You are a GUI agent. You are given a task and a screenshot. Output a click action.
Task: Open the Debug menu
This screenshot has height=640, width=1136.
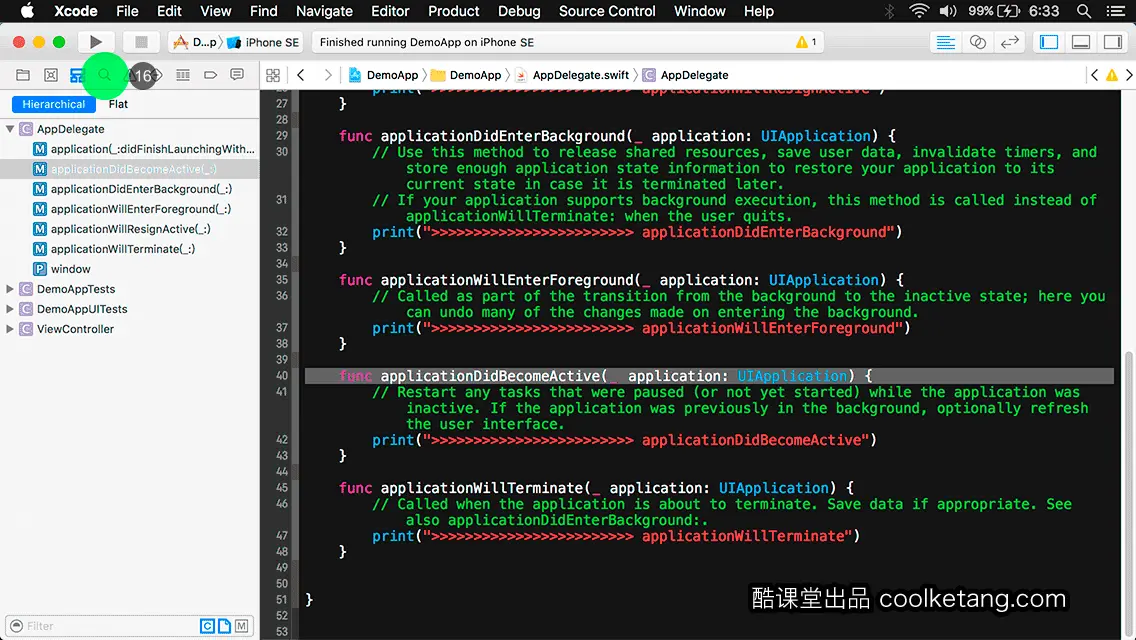coord(519,11)
